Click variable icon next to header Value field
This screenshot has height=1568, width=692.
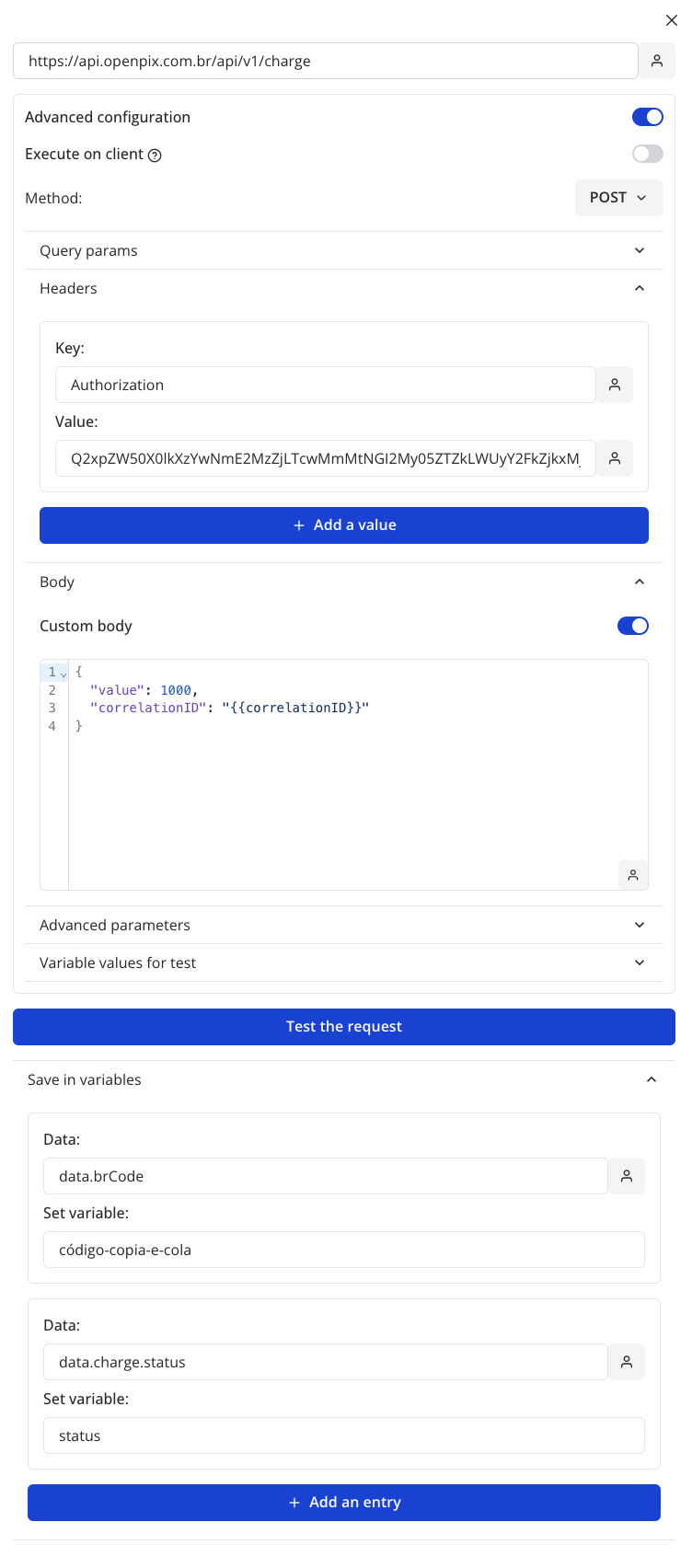click(x=615, y=458)
